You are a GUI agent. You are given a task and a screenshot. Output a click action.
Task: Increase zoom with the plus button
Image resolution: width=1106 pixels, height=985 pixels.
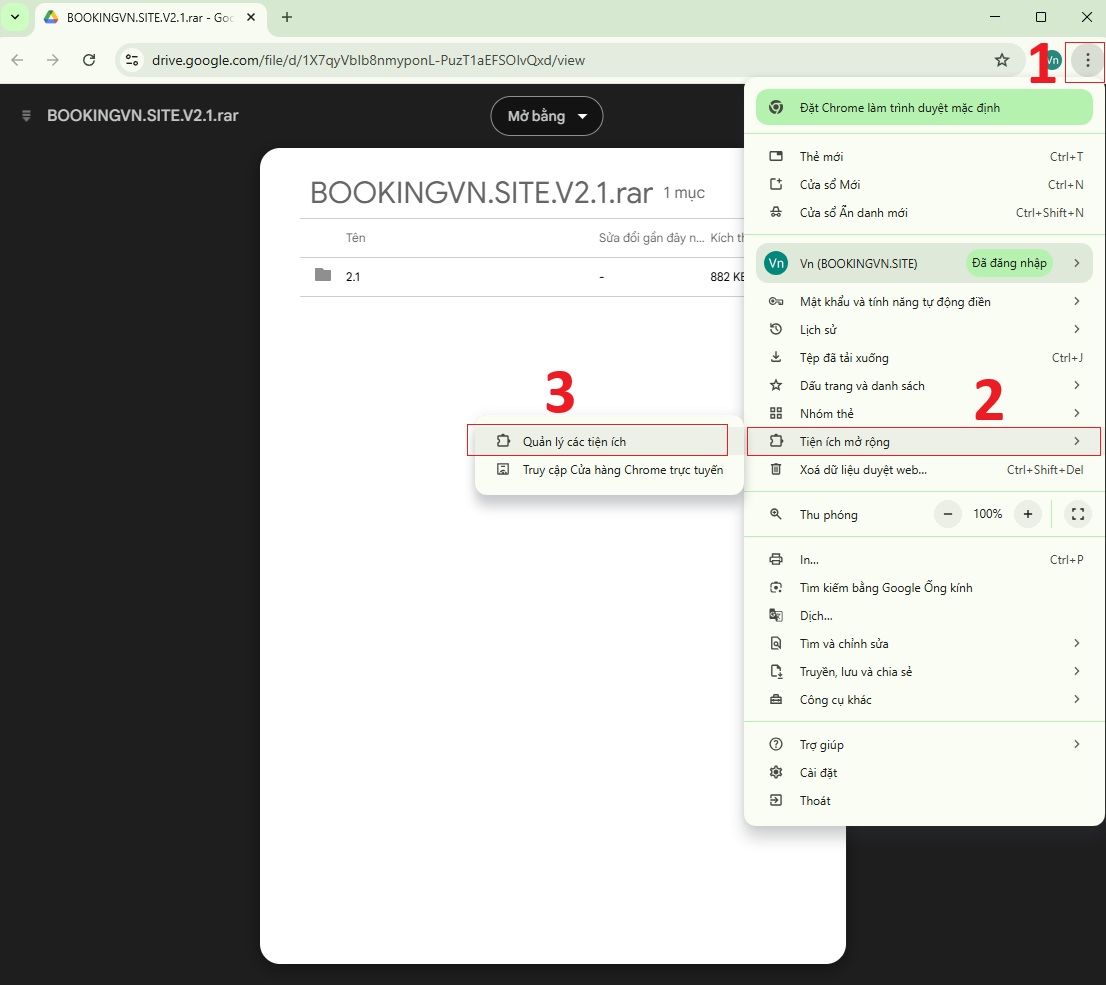1028,514
